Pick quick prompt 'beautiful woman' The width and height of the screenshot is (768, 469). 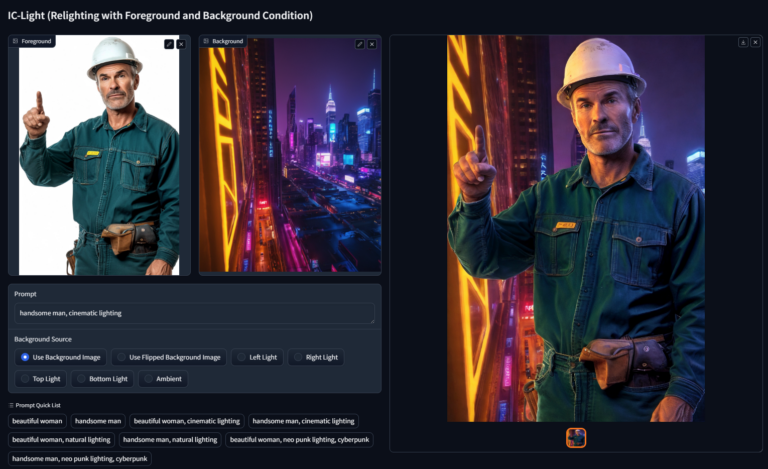click(x=37, y=421)
